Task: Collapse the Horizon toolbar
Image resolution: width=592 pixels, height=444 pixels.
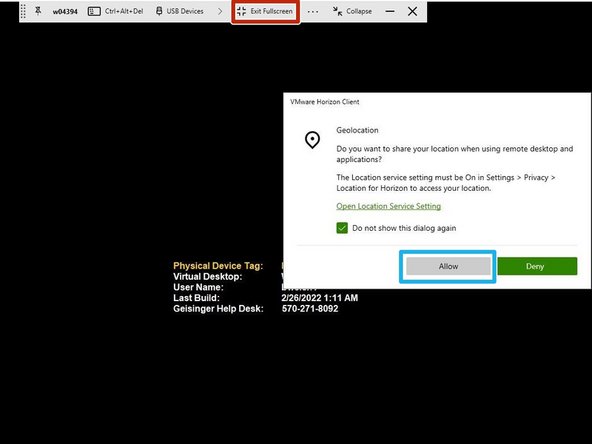Action: point(352,11)
